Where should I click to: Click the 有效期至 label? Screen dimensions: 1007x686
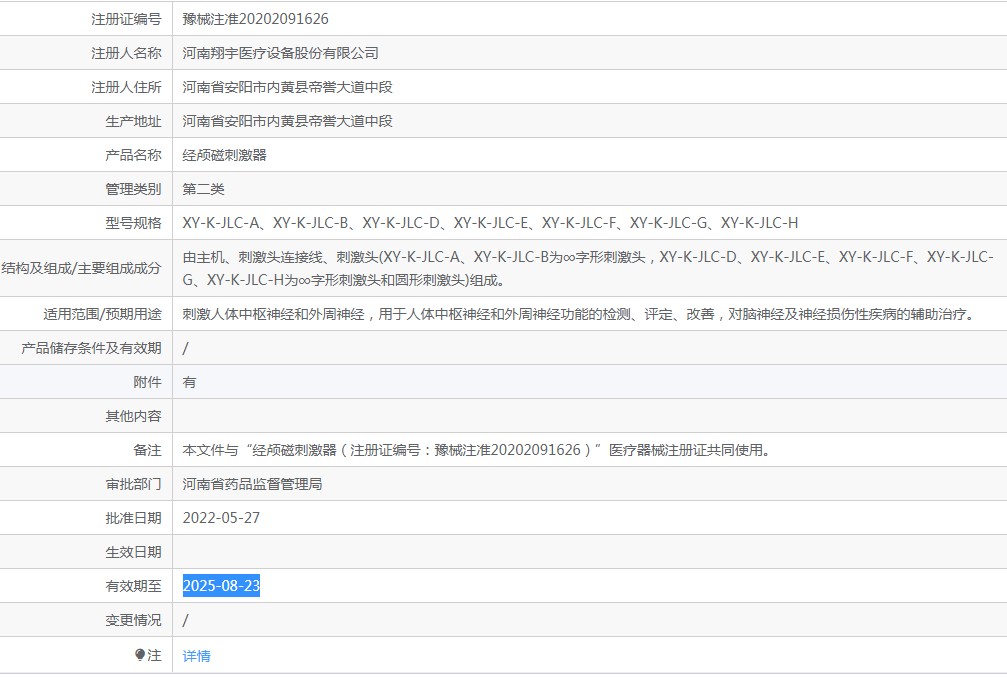(x=134, y=586)
